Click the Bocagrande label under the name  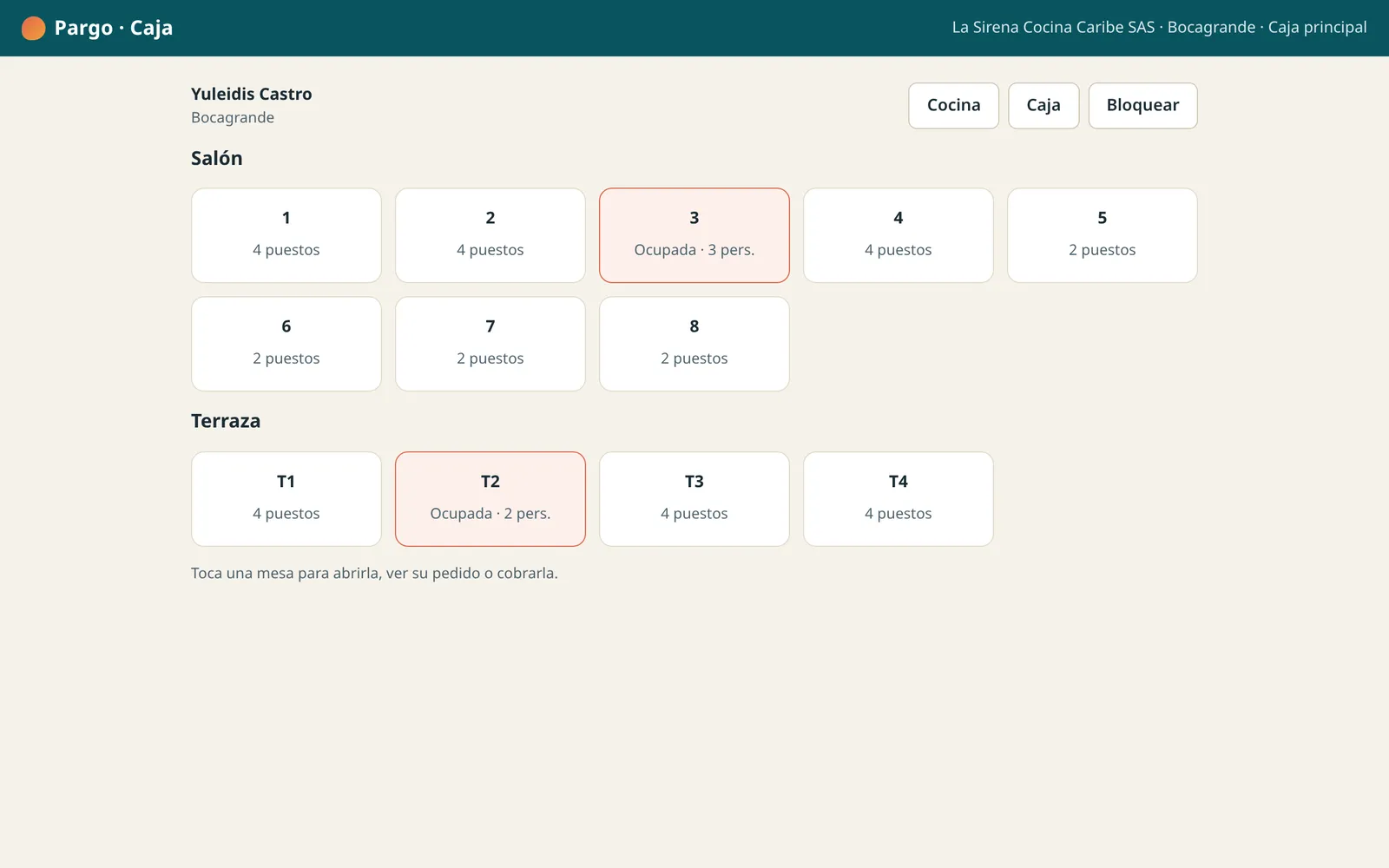233,117
